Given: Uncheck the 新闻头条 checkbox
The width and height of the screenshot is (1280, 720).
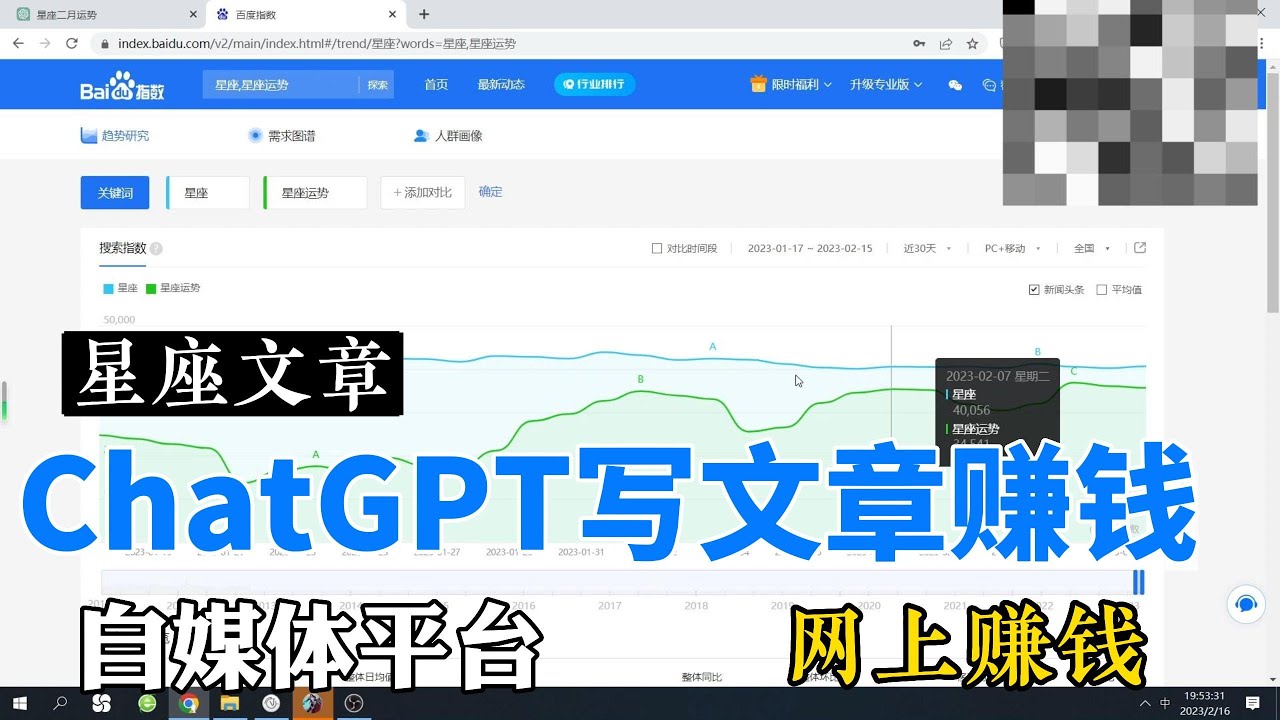Looking at the screenshot, I should [1034, 290].
